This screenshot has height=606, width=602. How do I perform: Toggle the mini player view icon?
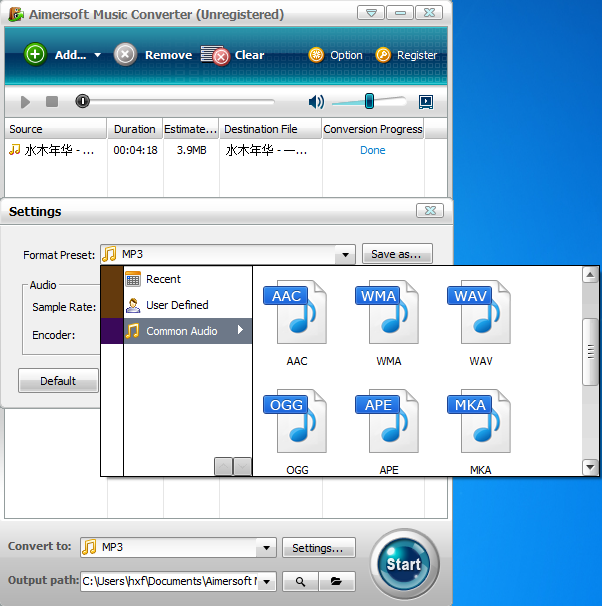(x=426, y=102)
